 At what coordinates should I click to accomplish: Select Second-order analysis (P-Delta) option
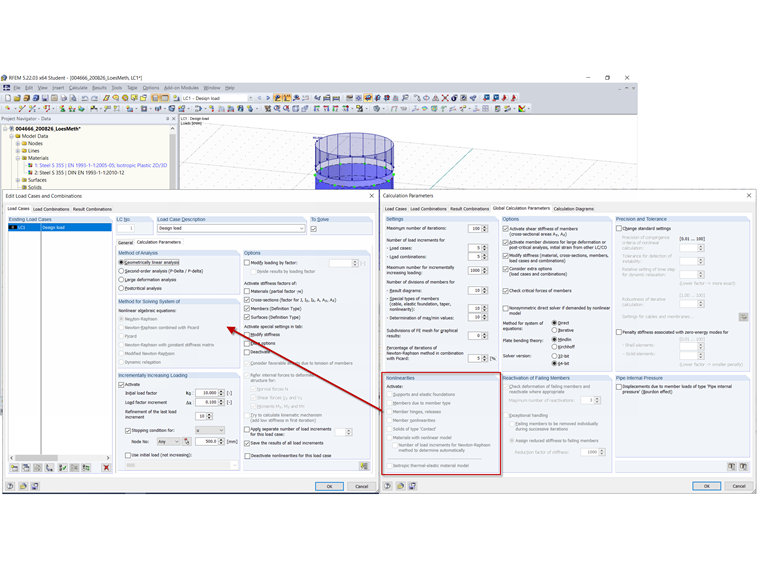pyautogui.click(x=121, y=271)
